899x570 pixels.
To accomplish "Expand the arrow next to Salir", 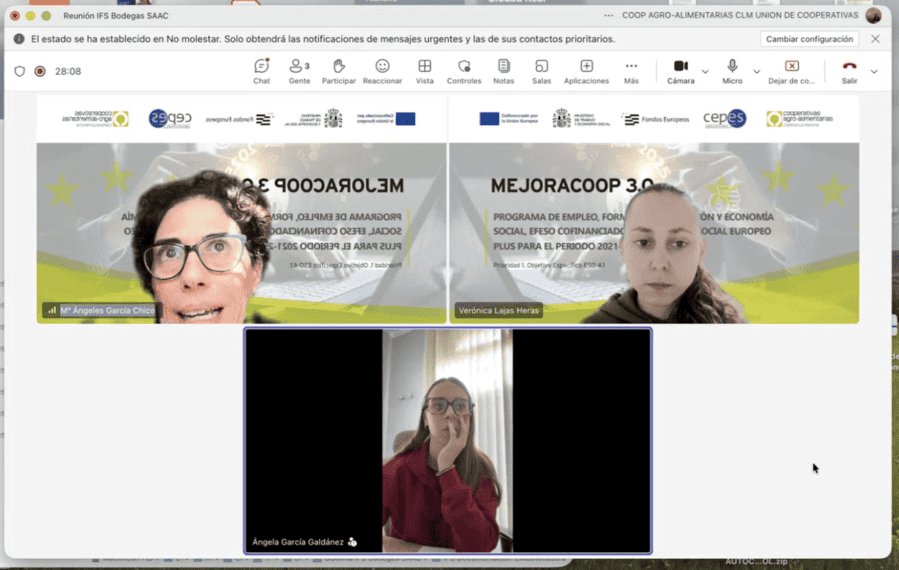I will [x=874, y=72].
